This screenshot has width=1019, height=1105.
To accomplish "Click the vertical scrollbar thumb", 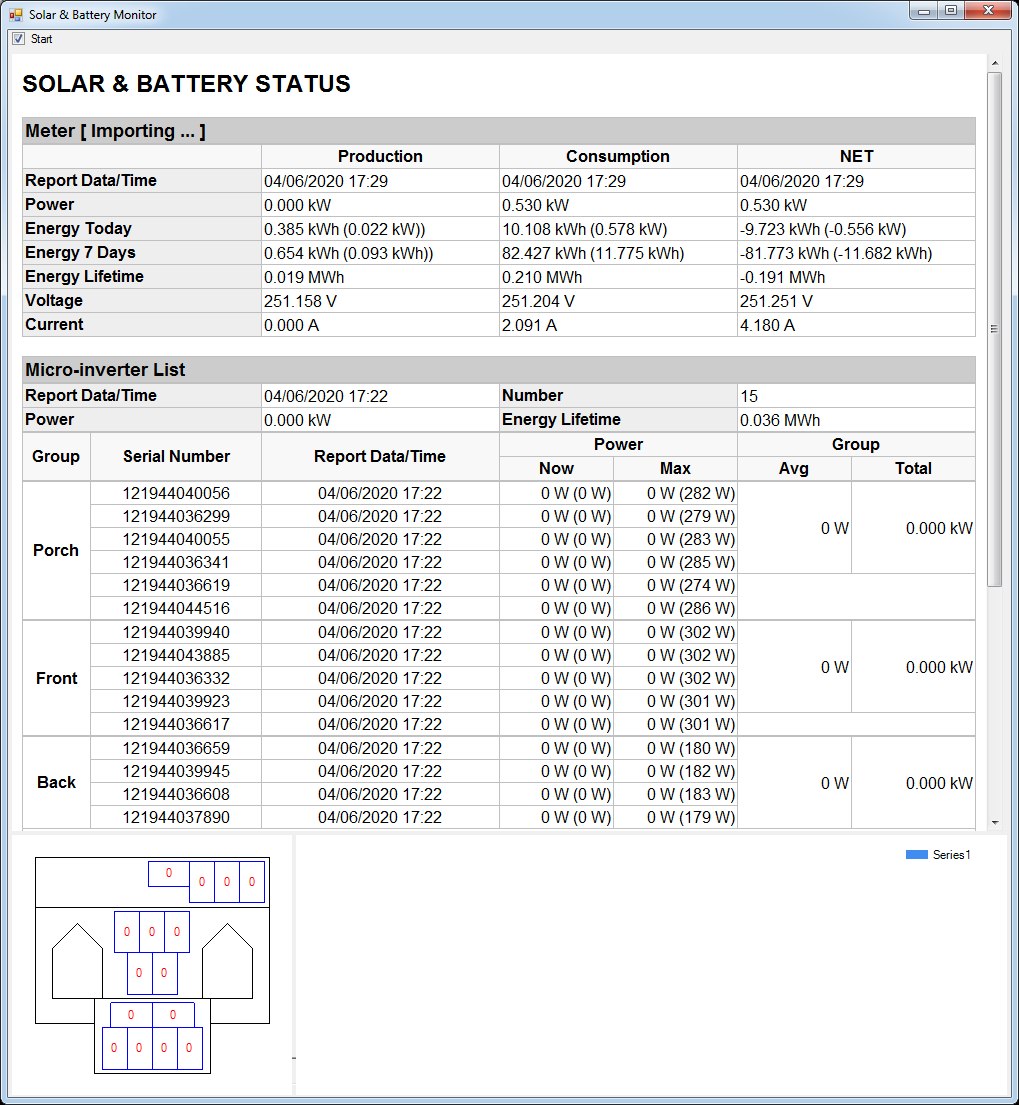I will click(x=994, y=329).
